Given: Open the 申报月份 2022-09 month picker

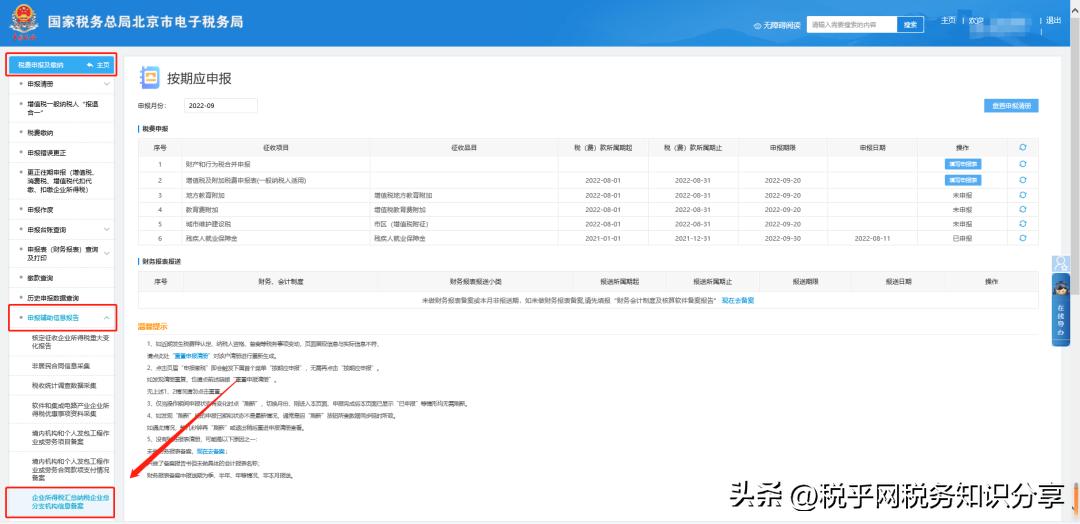Looking at the screenshot, I should click(x=220, y=105).
